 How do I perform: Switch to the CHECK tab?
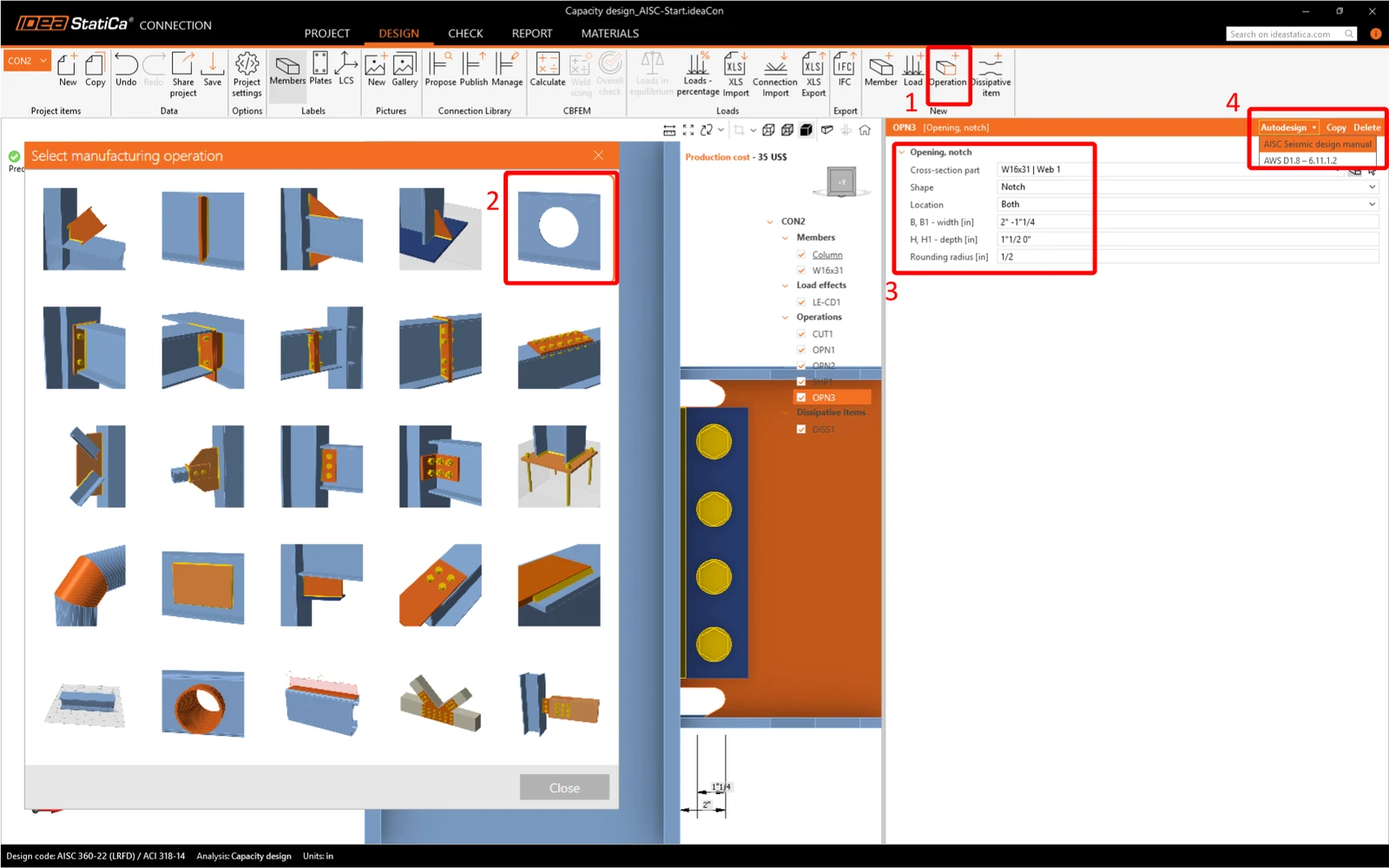point(465,33)
